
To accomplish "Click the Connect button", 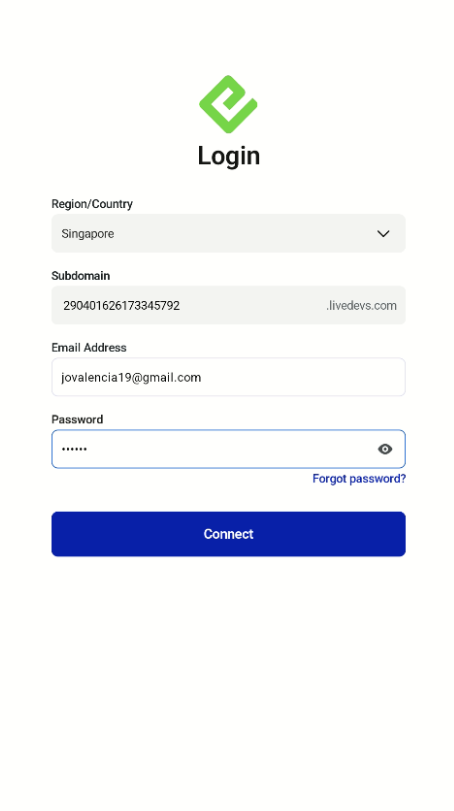I will point(228,534).
